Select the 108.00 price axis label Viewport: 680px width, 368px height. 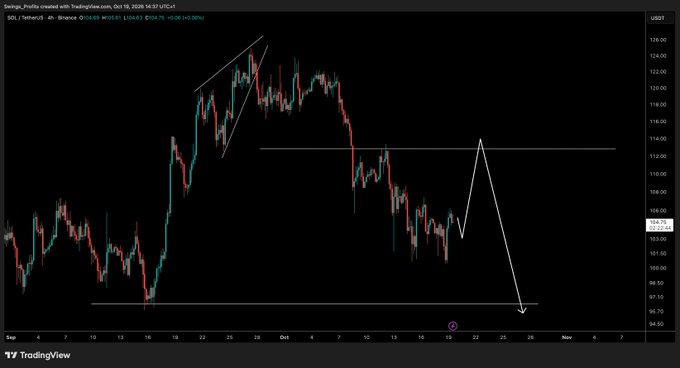coord(658,192)
